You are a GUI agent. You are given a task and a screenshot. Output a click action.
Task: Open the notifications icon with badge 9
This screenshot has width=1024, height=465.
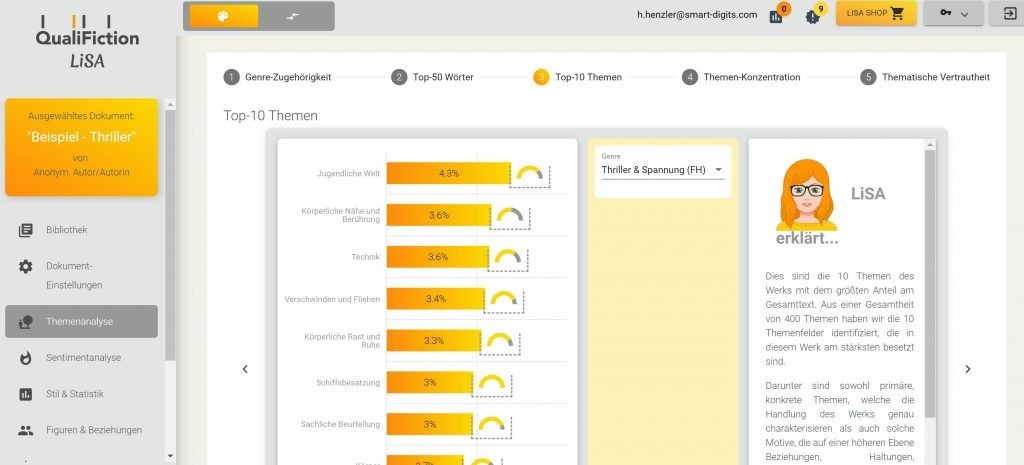point(813,16)
